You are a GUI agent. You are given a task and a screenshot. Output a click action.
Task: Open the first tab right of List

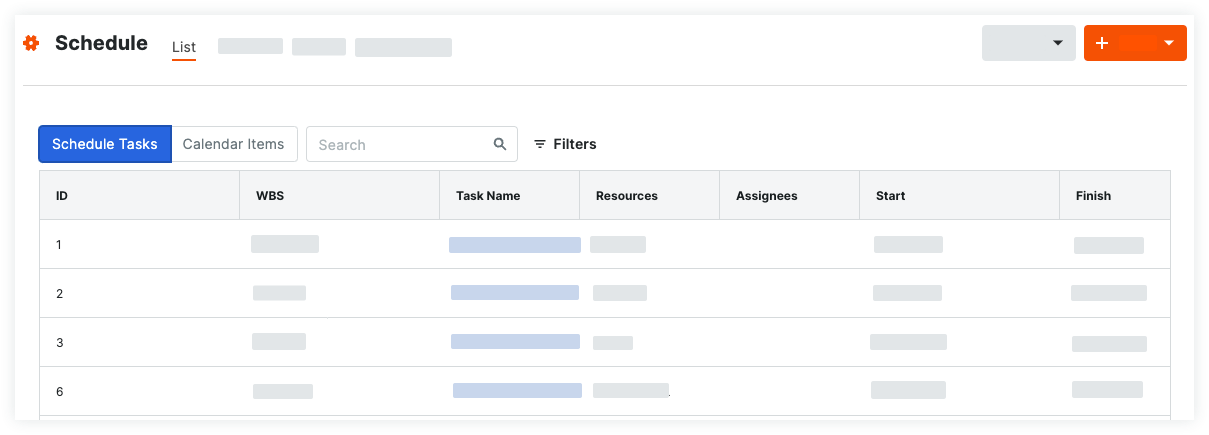point(250,47)
